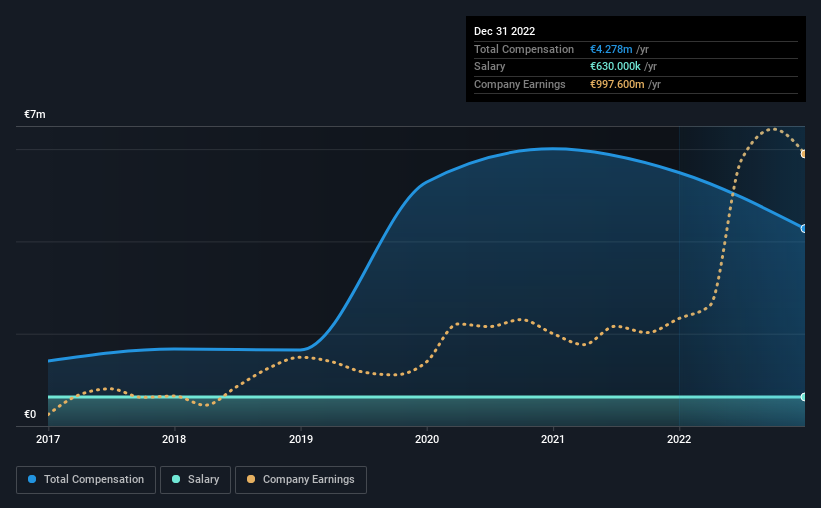Click the Company Earnings endpoint marker

803,154
